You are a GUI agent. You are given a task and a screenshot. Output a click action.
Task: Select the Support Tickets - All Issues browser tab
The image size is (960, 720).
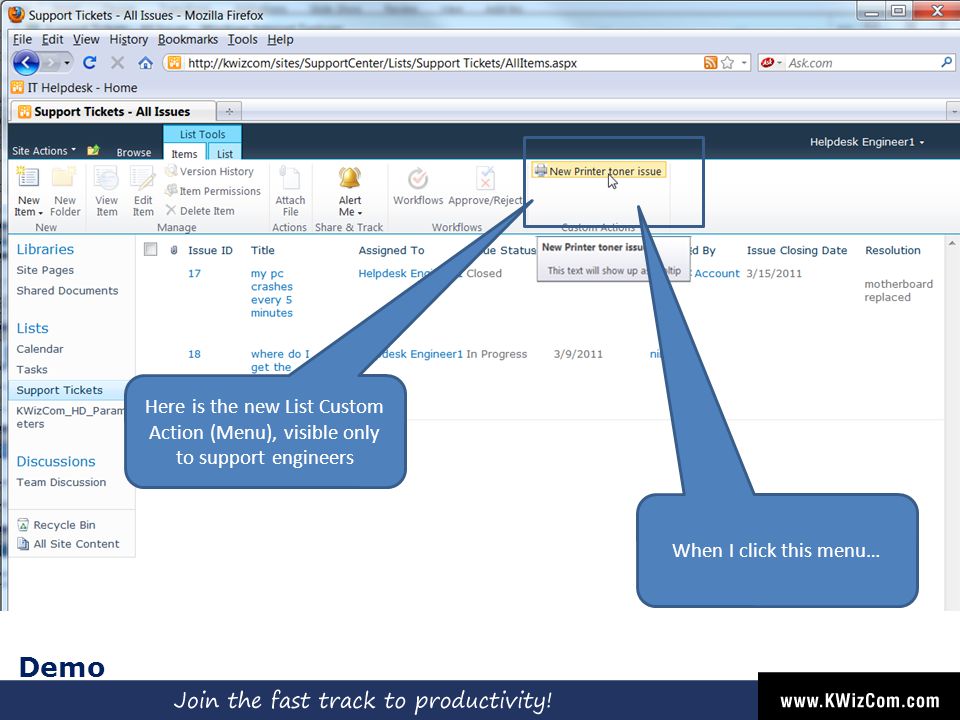pos(113,111)
